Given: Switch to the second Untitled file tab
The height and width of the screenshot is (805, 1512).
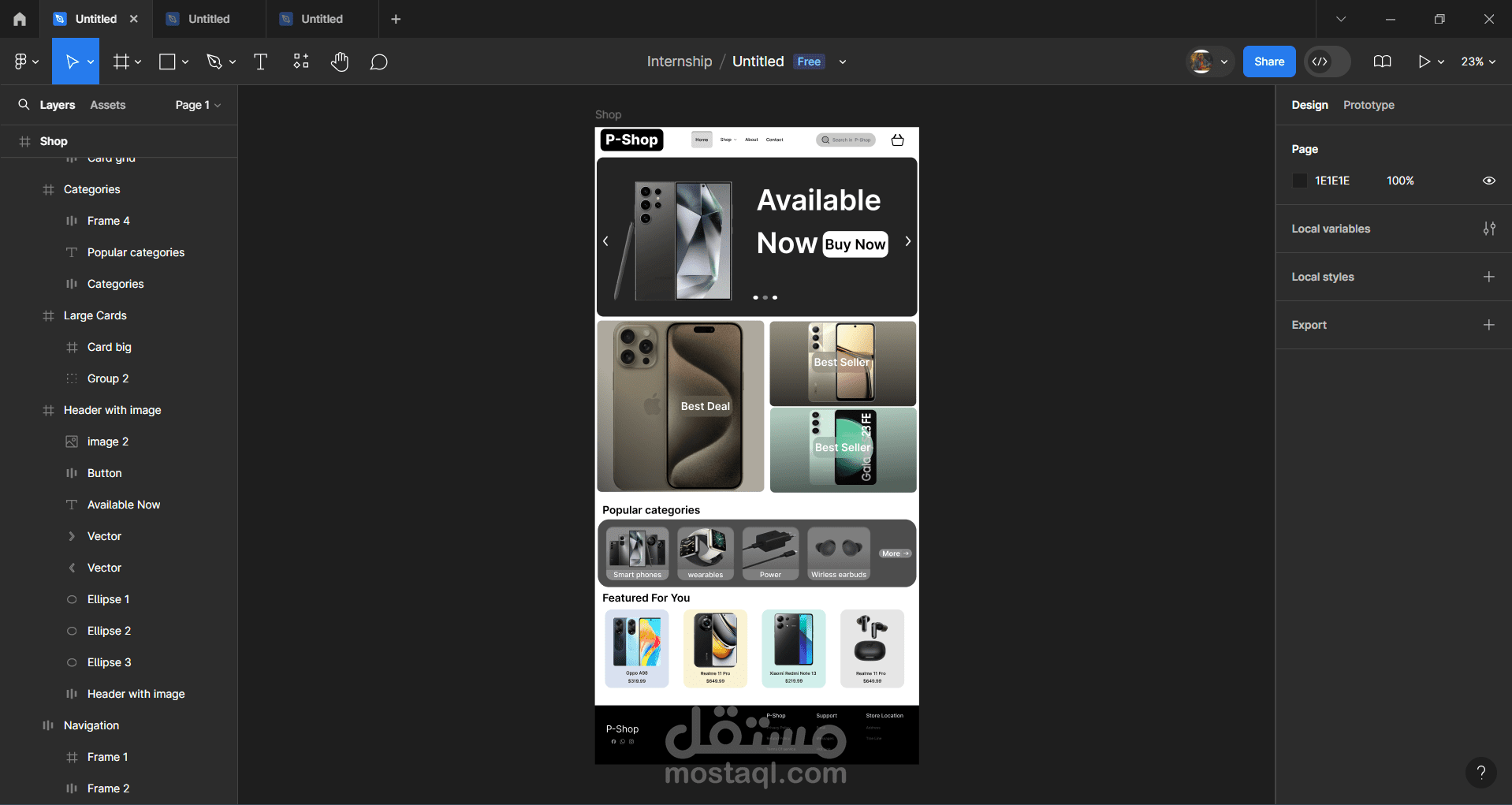Looking at the screenshot, I should pos(209,19).
